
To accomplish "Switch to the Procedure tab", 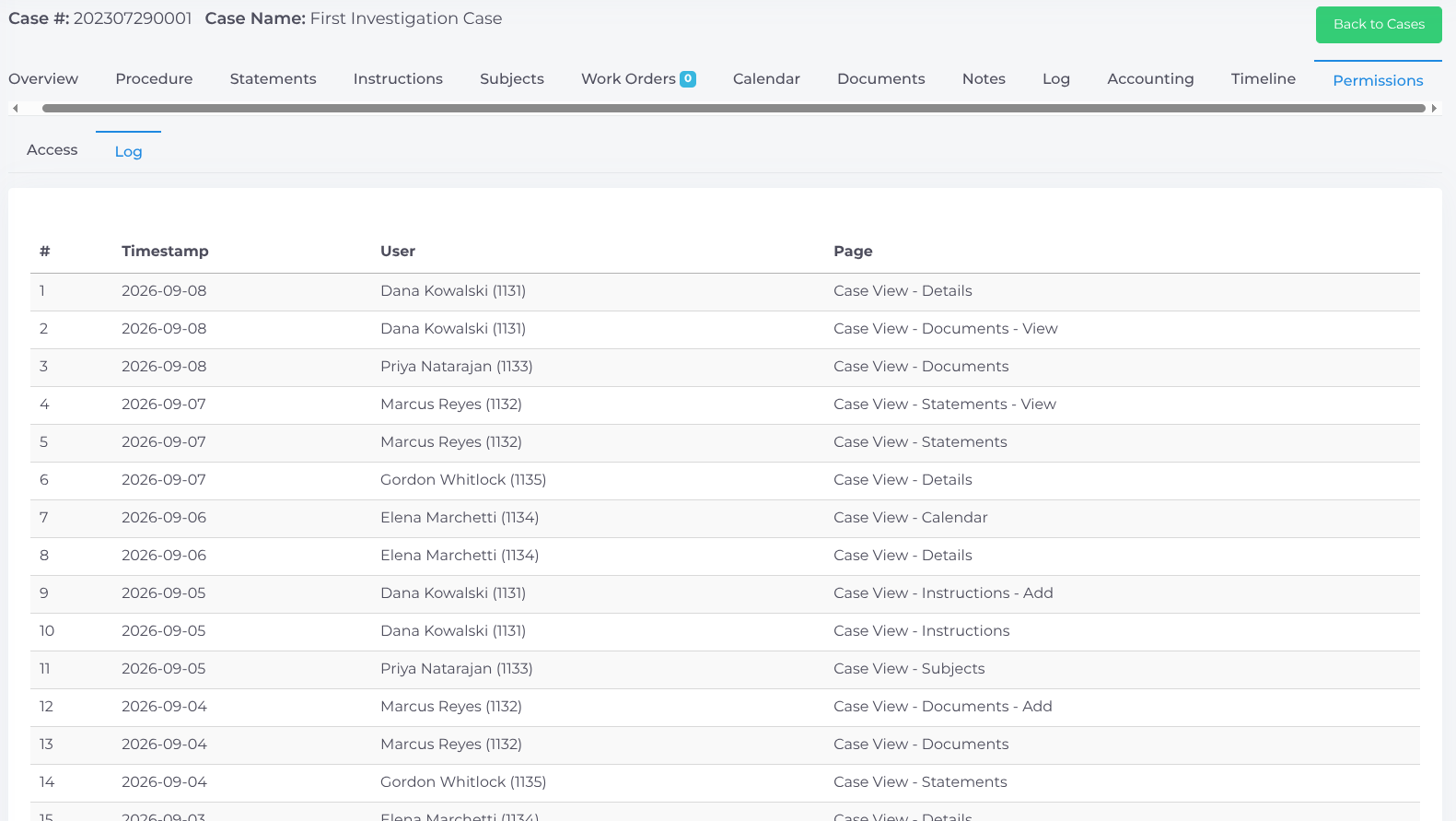I will click(154, 79).
